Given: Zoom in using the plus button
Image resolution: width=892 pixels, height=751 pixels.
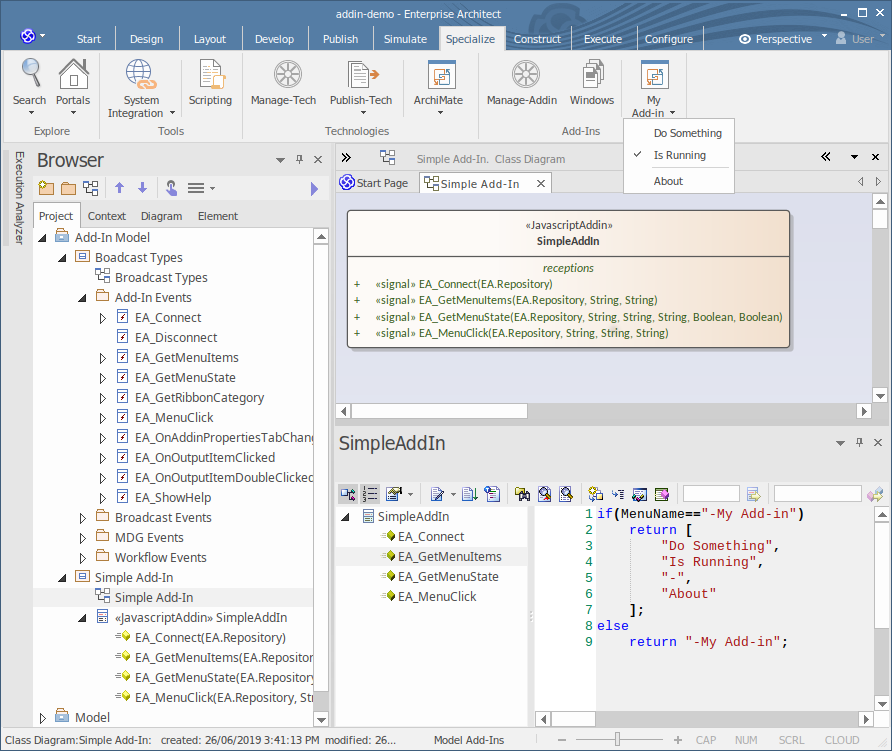Looking at the screenshot, I should click(x=678, y=740).
